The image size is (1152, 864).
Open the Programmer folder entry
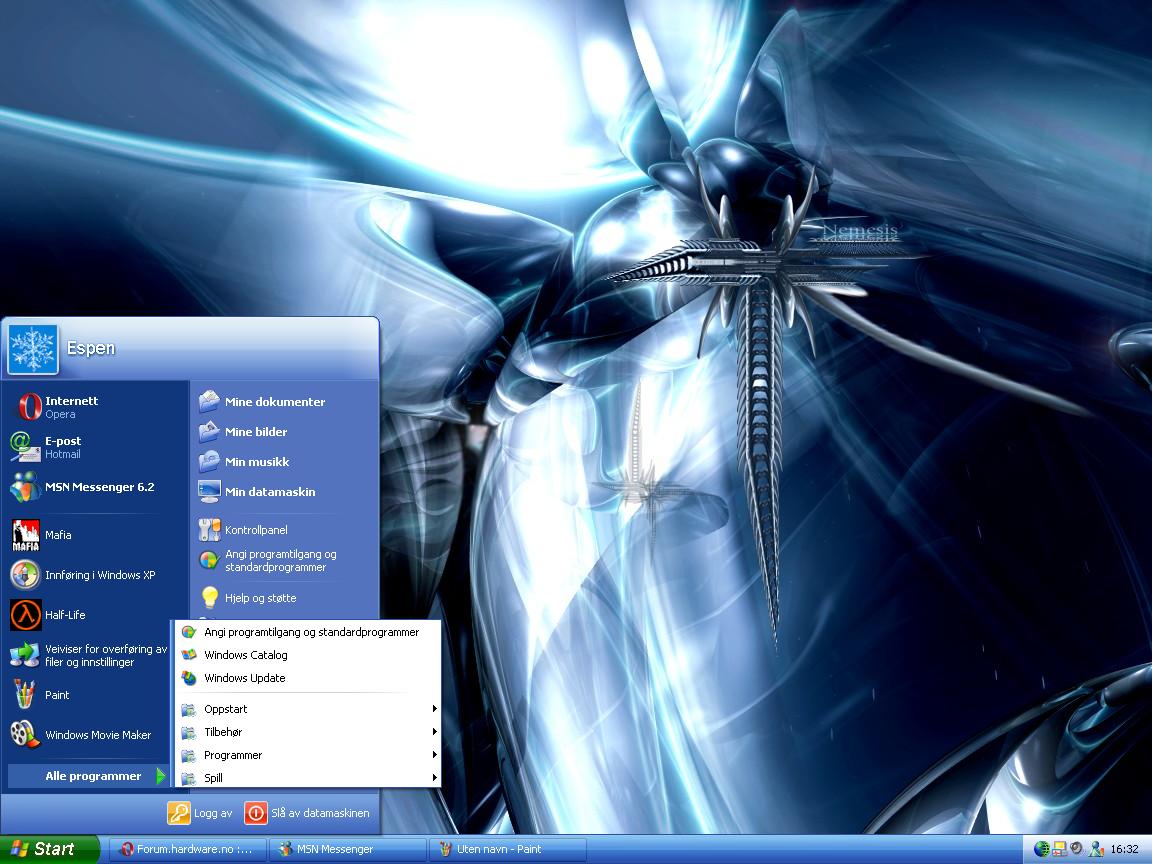pos(307,755)
